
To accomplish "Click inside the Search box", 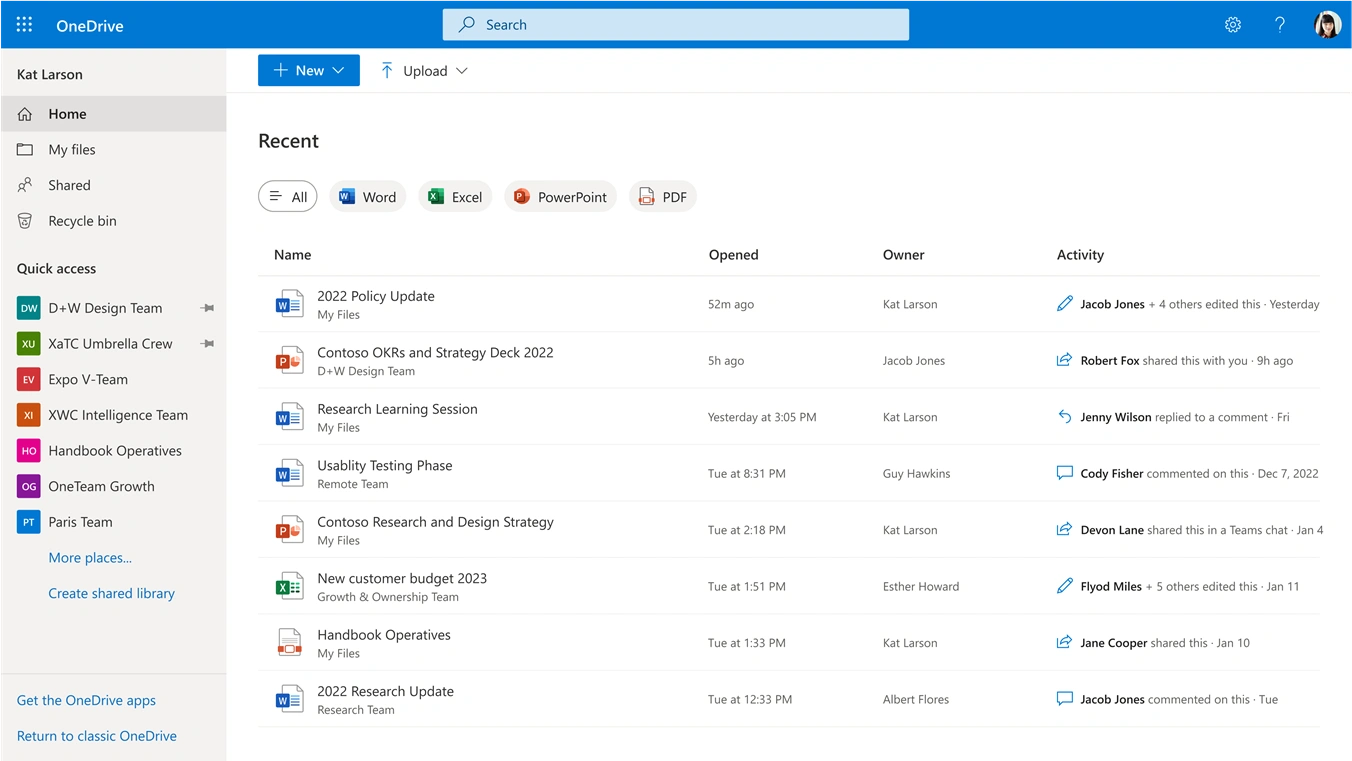I will (x=675, y=24).
